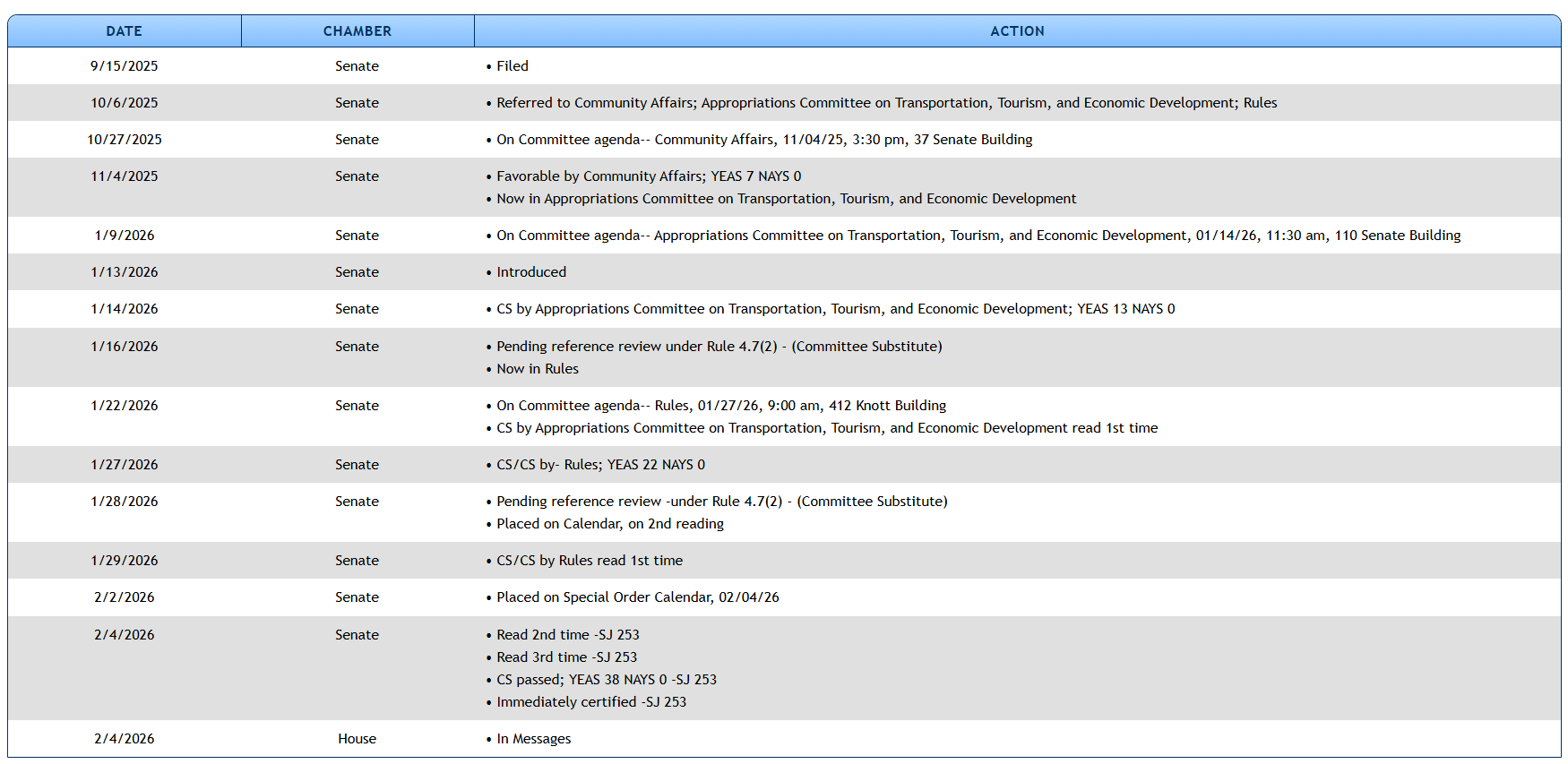
Task: Click the CHAMBER column header
Action: [357, 31]
